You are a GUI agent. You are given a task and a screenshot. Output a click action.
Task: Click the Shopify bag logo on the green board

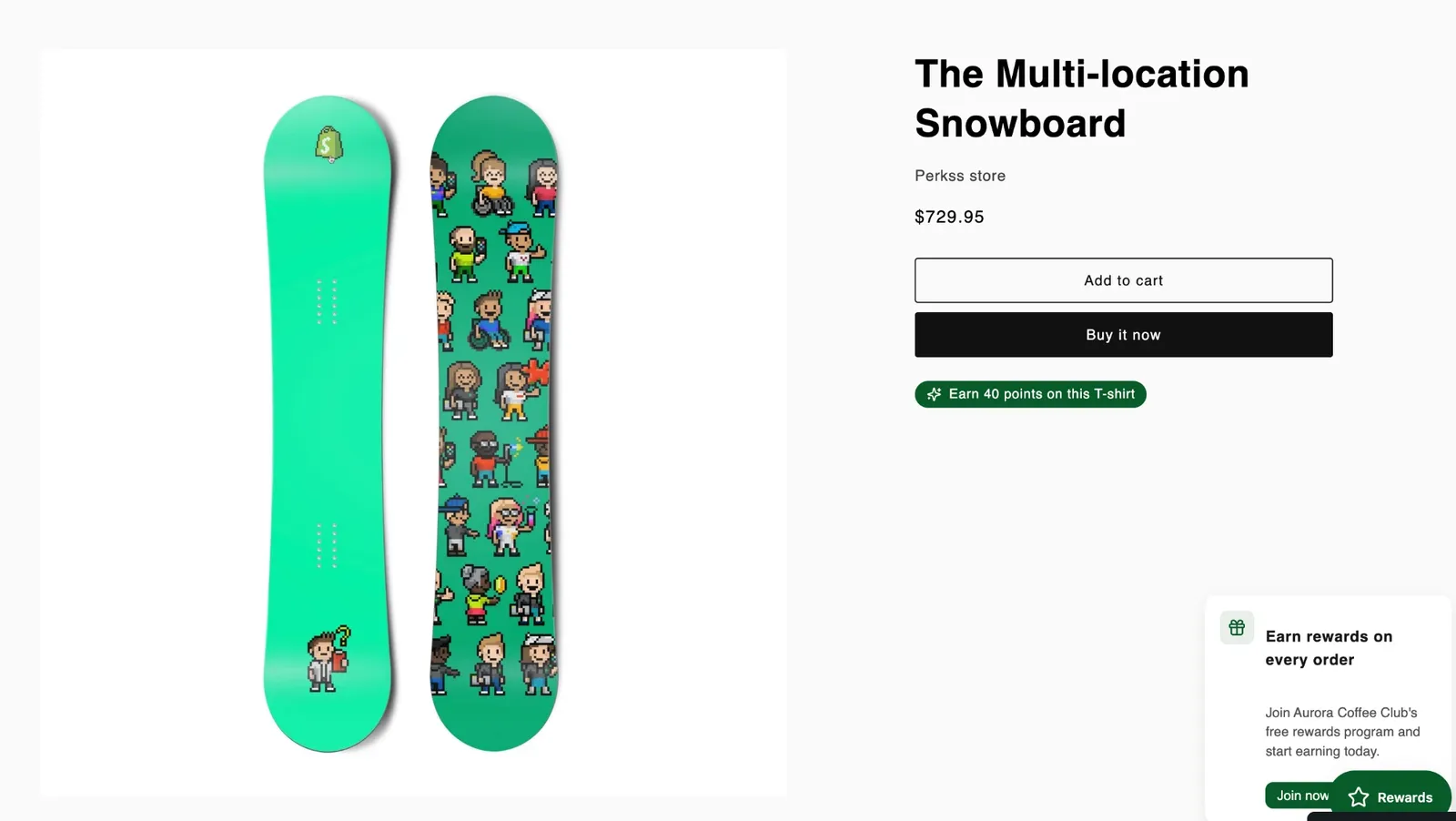point(329,145)
